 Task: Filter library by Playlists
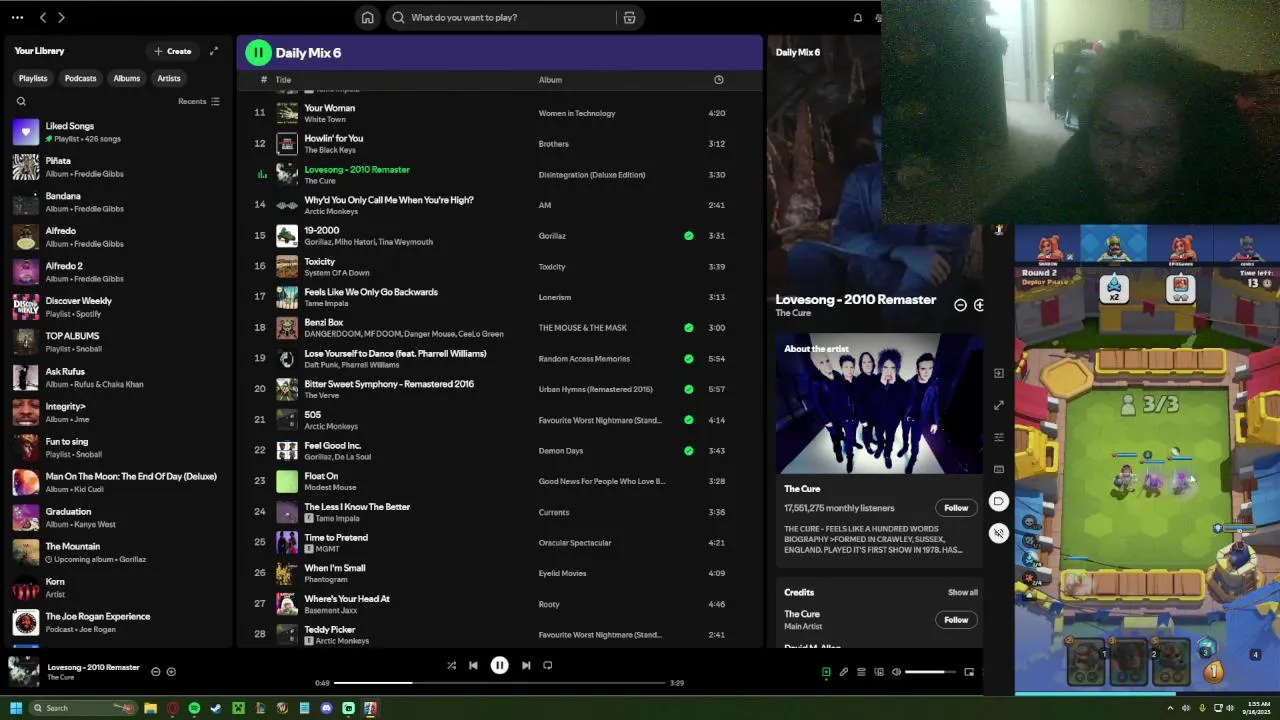pyautogui.click(x=33, y=78)
